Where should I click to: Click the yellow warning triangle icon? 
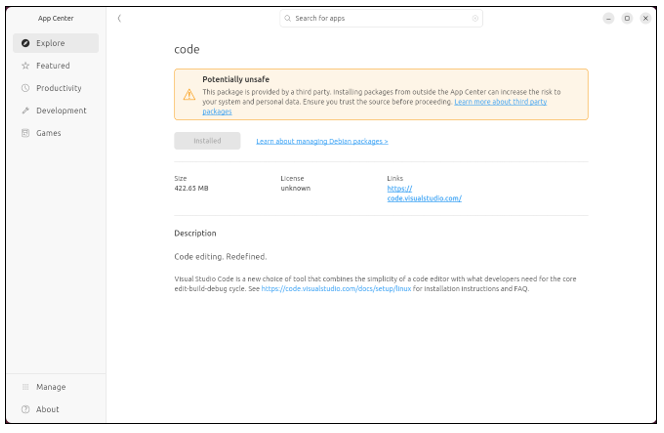pyautogui.click(x=189, y=94)
